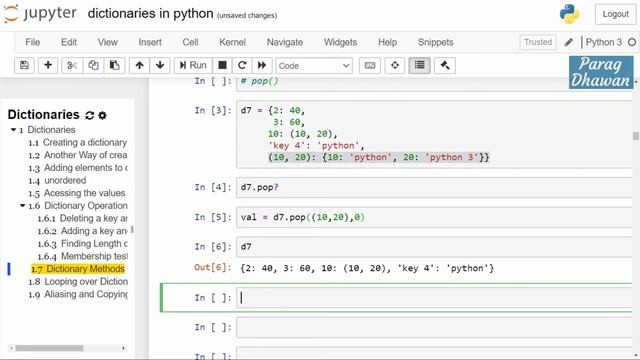Open the Snippets menu
This screenshot has height=360, width=640.
point(436,42)
